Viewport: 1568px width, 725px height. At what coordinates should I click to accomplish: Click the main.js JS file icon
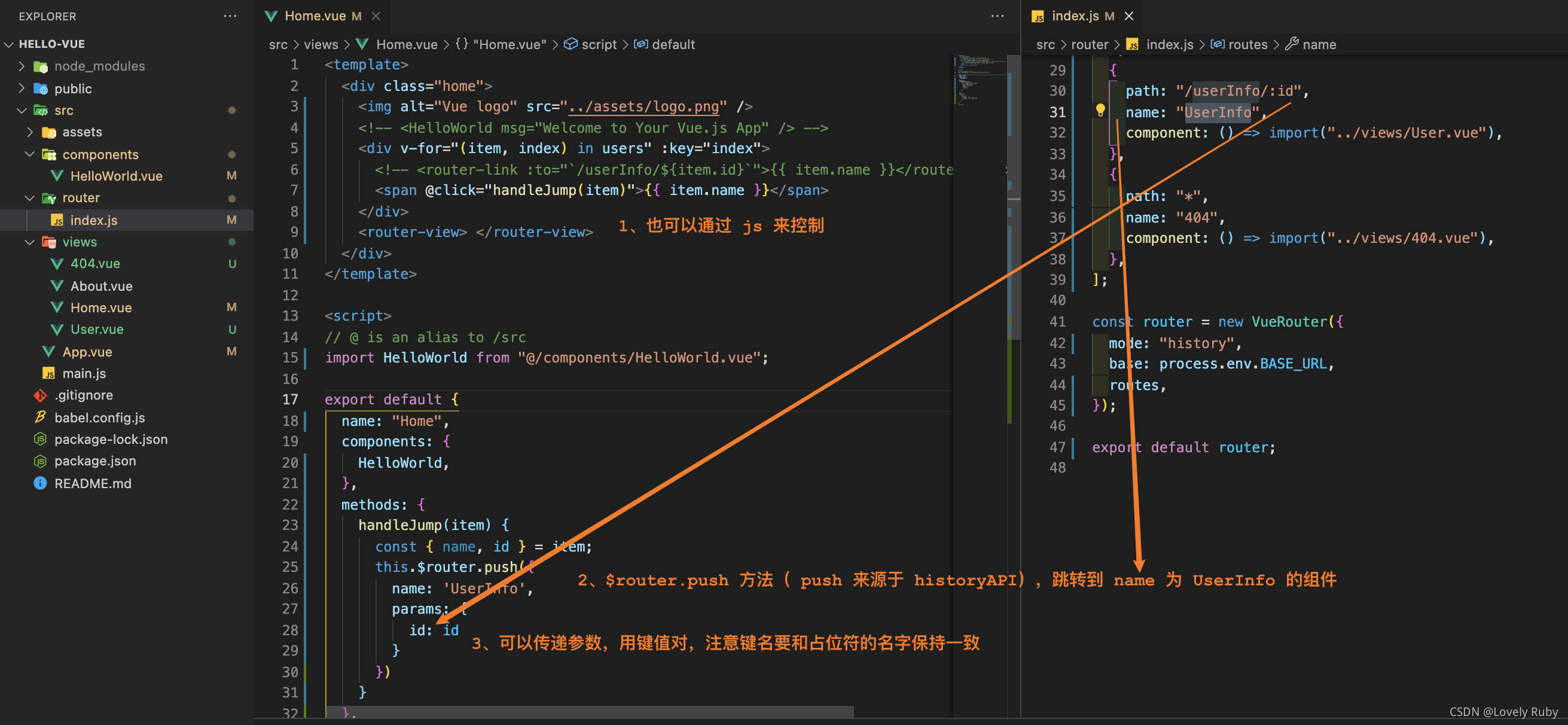48,373
